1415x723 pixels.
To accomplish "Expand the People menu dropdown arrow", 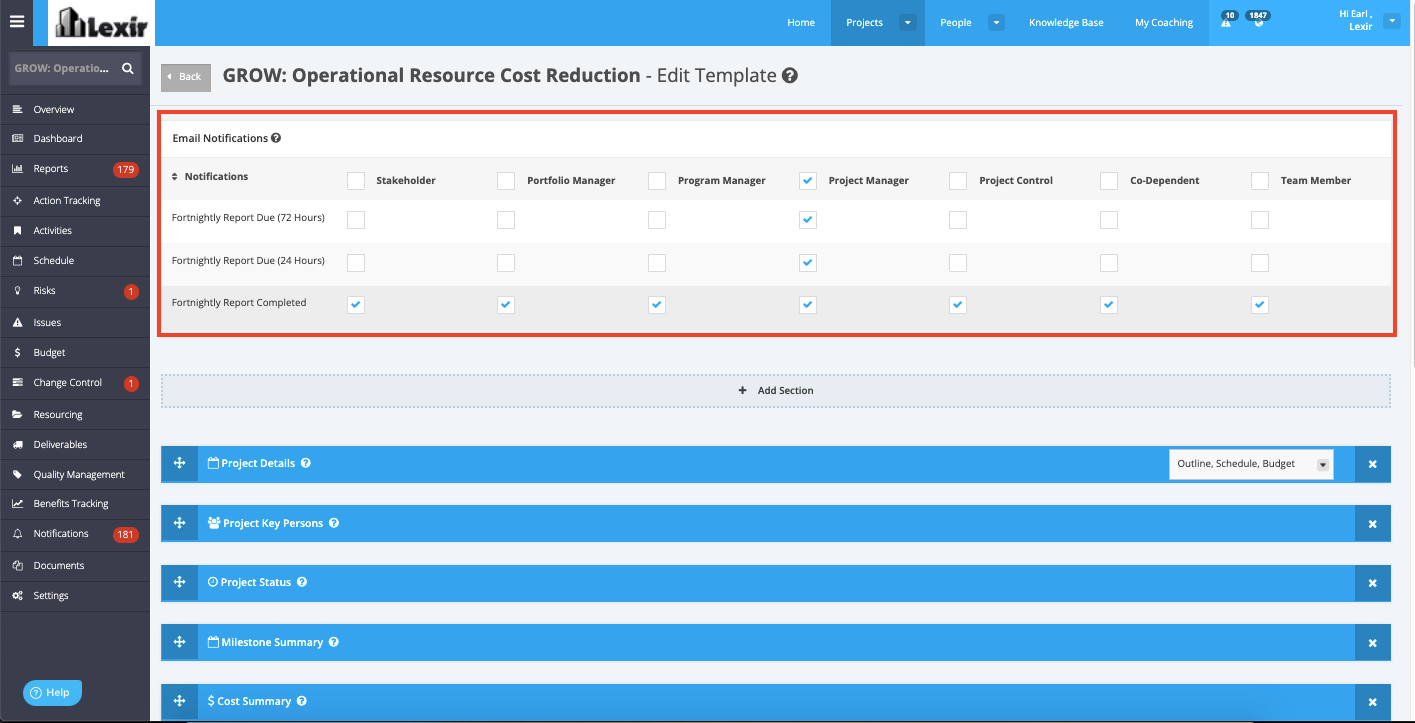I will (996, 22).
